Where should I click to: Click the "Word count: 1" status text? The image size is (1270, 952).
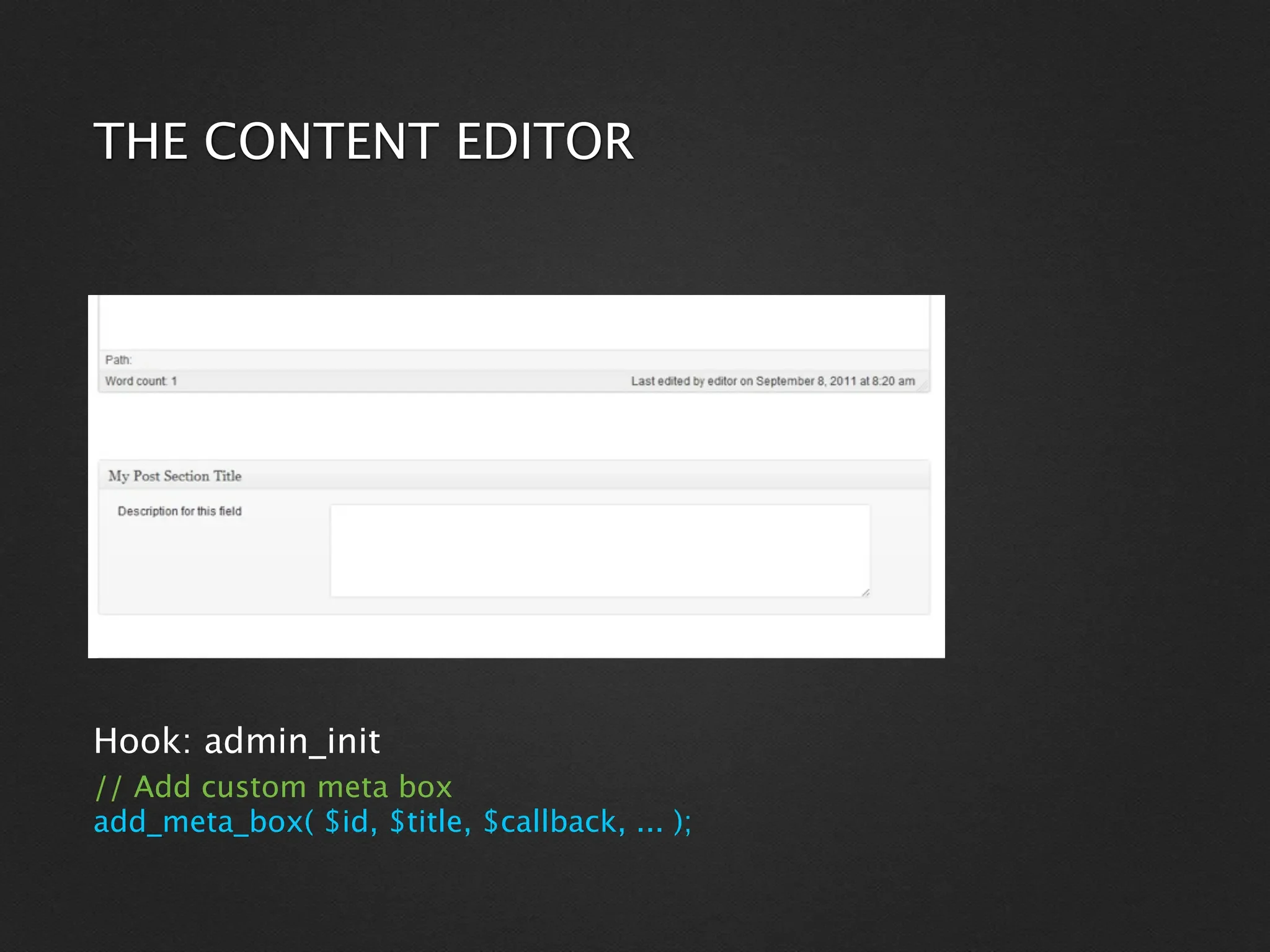[x=141, y=381]
